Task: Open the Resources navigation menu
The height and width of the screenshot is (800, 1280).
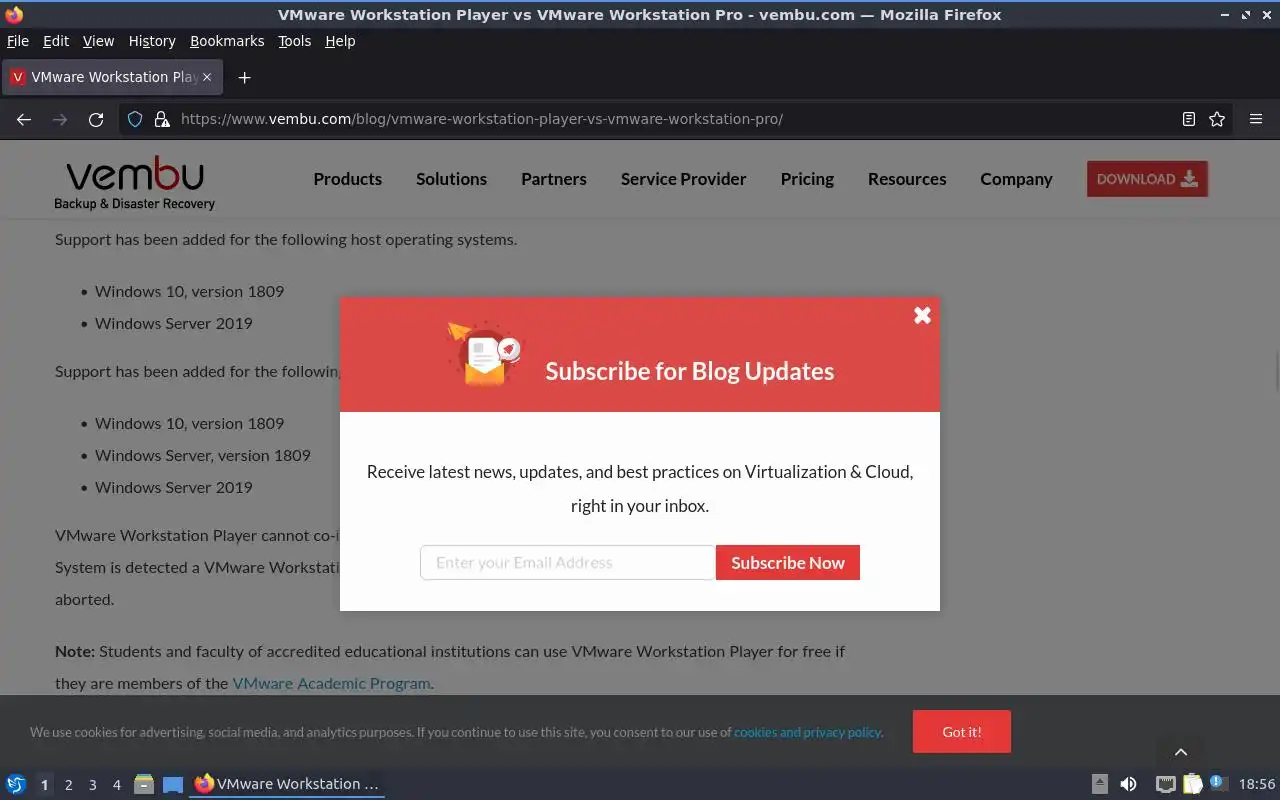Action: 907,179
